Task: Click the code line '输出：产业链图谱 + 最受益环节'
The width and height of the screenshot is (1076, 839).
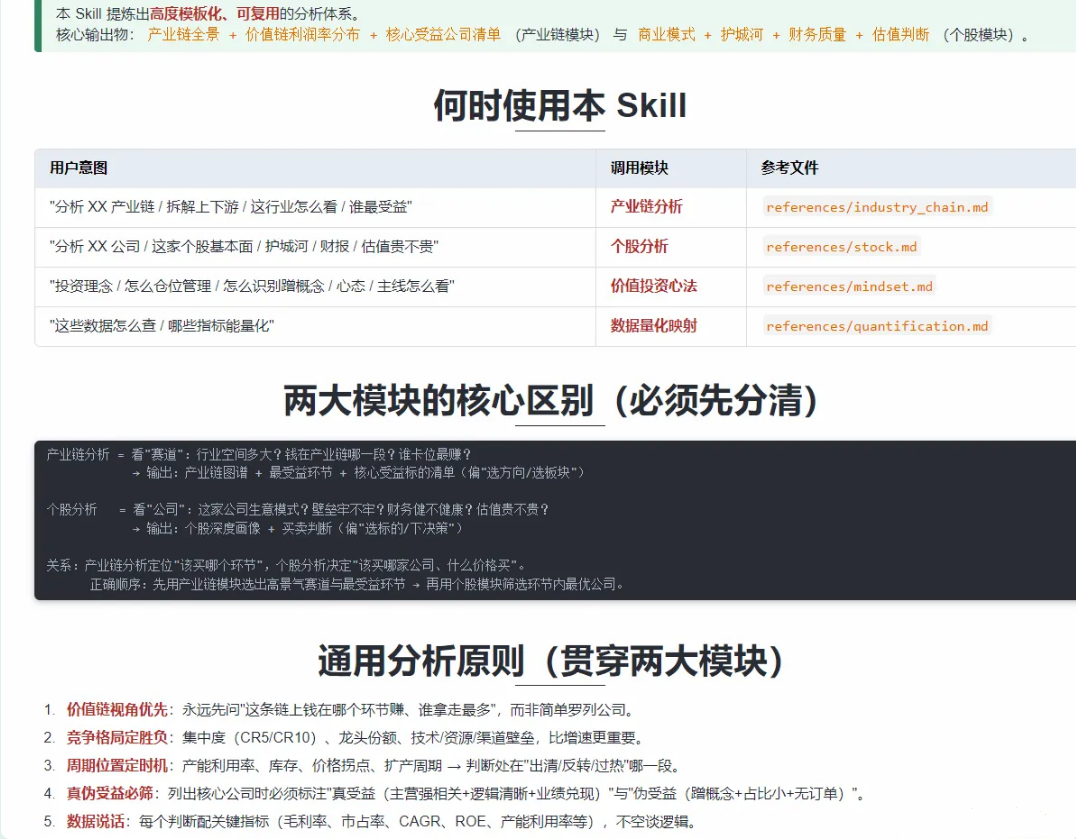Action: click(358, 473)
